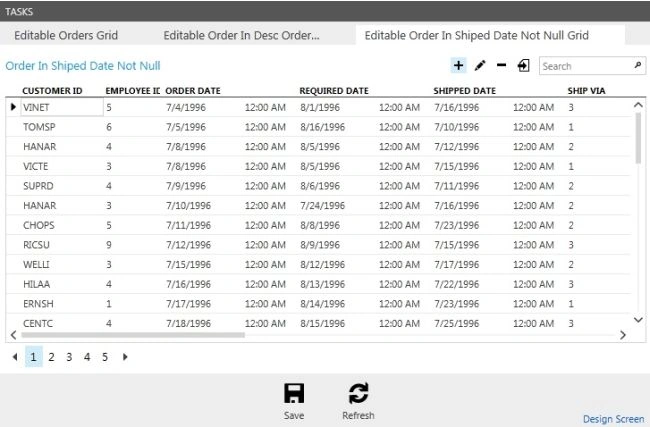Click shipped date 7/22/1996 cell

point(456,284)
